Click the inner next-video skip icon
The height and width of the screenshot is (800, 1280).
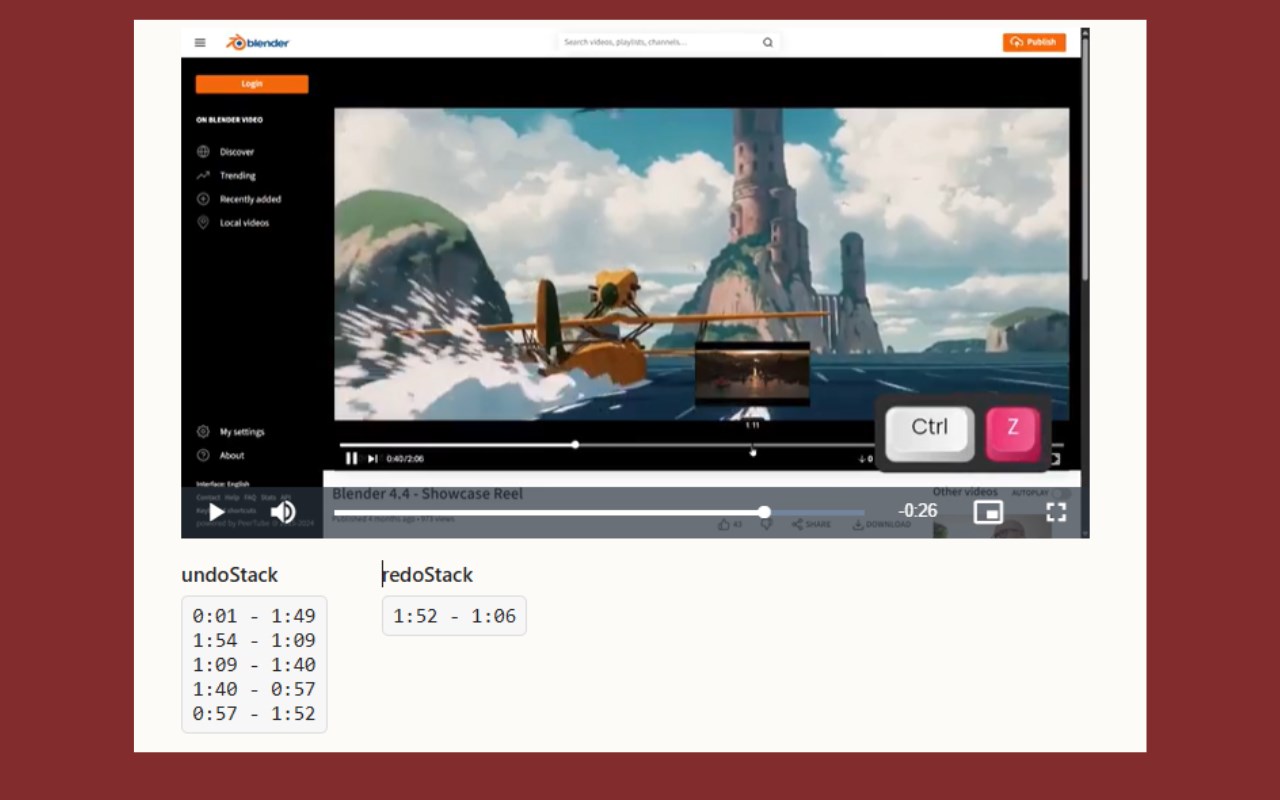pos(372,458)
